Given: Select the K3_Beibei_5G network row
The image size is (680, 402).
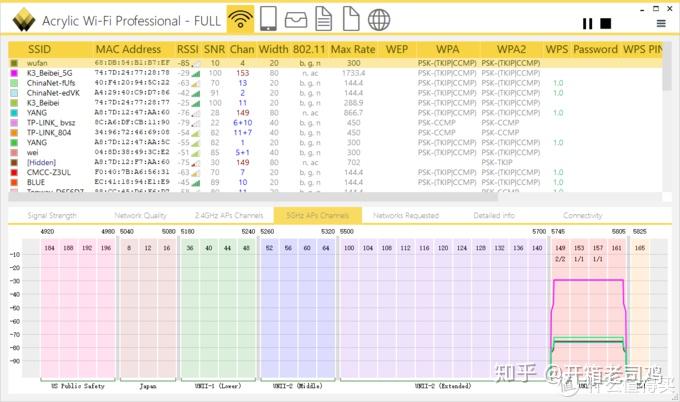Looking at the screenshot, I should (335, 73).
